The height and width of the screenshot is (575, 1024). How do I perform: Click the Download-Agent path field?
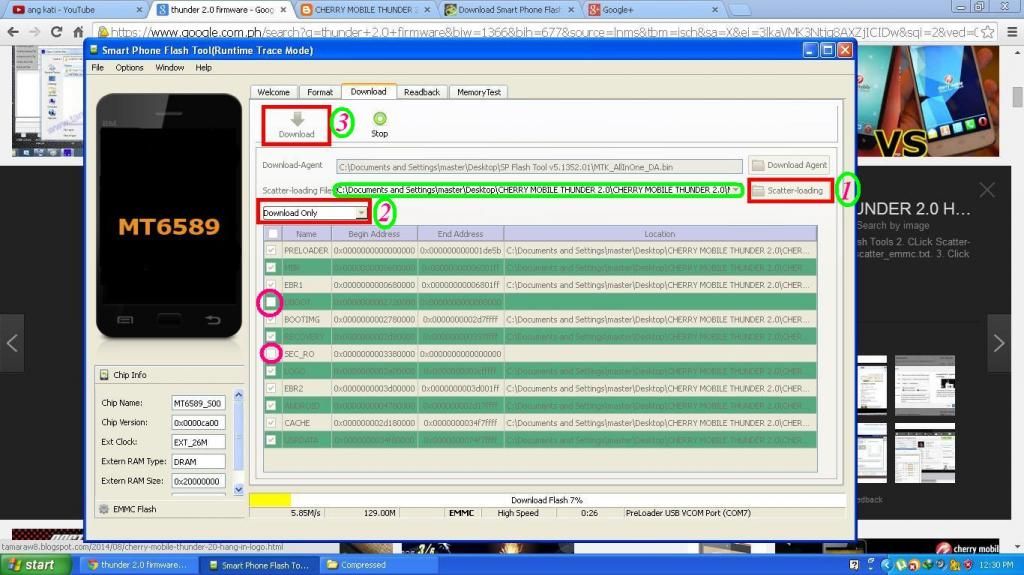pyautogui.click(x=539, y=167)
